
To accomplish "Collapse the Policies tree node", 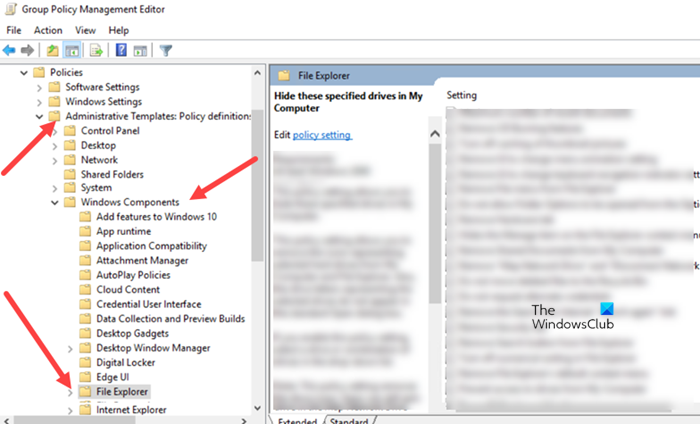I will click(24, 72).
